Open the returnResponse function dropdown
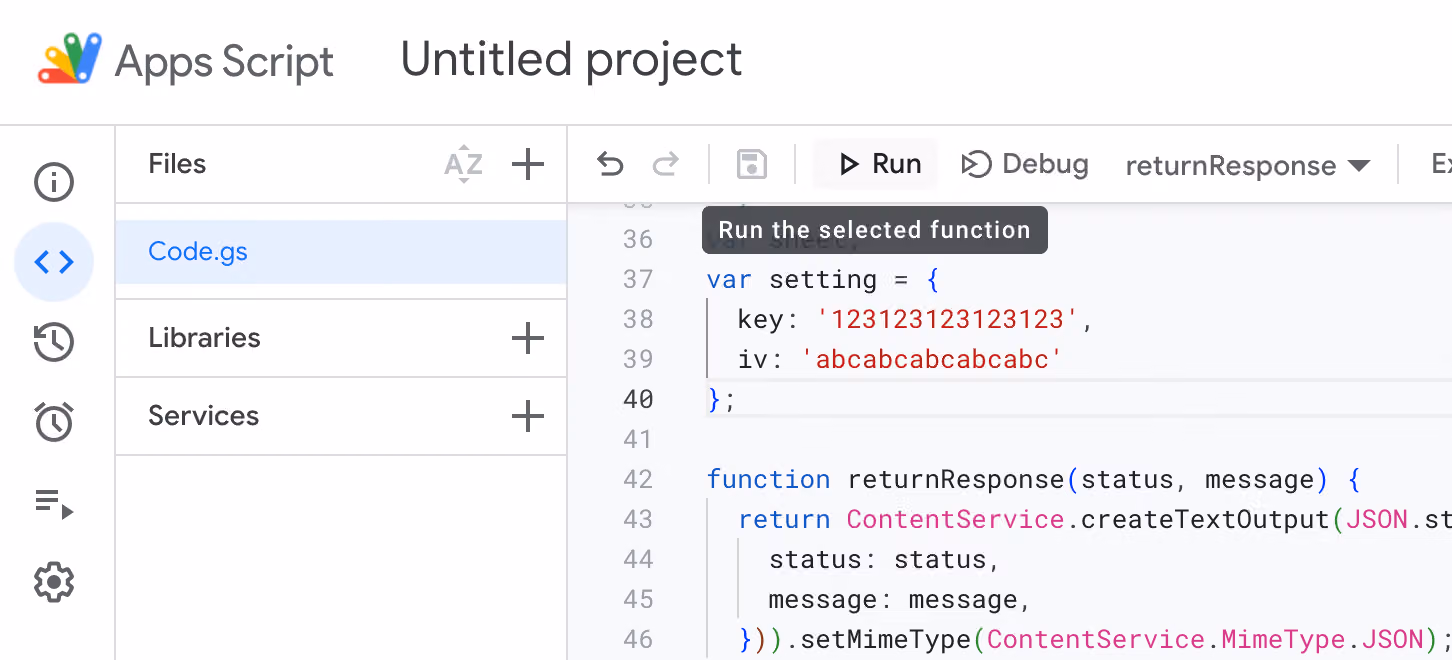Image resolution: width=1452 pixels, height=660 pixels. (1247, 166)
